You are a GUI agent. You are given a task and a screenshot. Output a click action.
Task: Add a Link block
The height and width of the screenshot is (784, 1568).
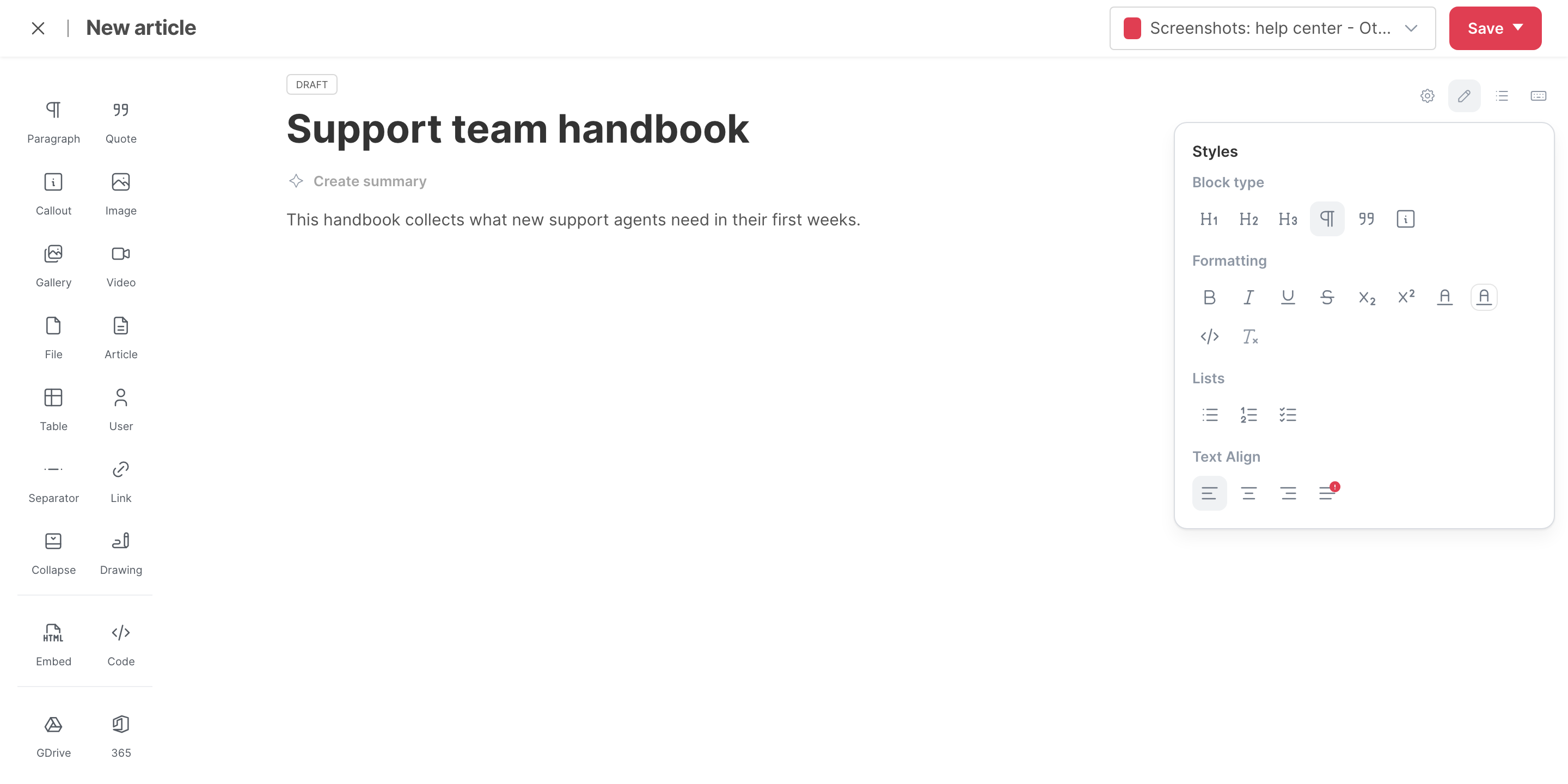click(120, 481)
